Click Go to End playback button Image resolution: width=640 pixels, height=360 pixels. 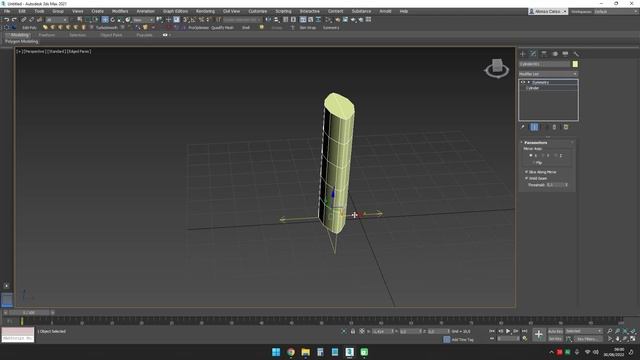click(524, 331)
